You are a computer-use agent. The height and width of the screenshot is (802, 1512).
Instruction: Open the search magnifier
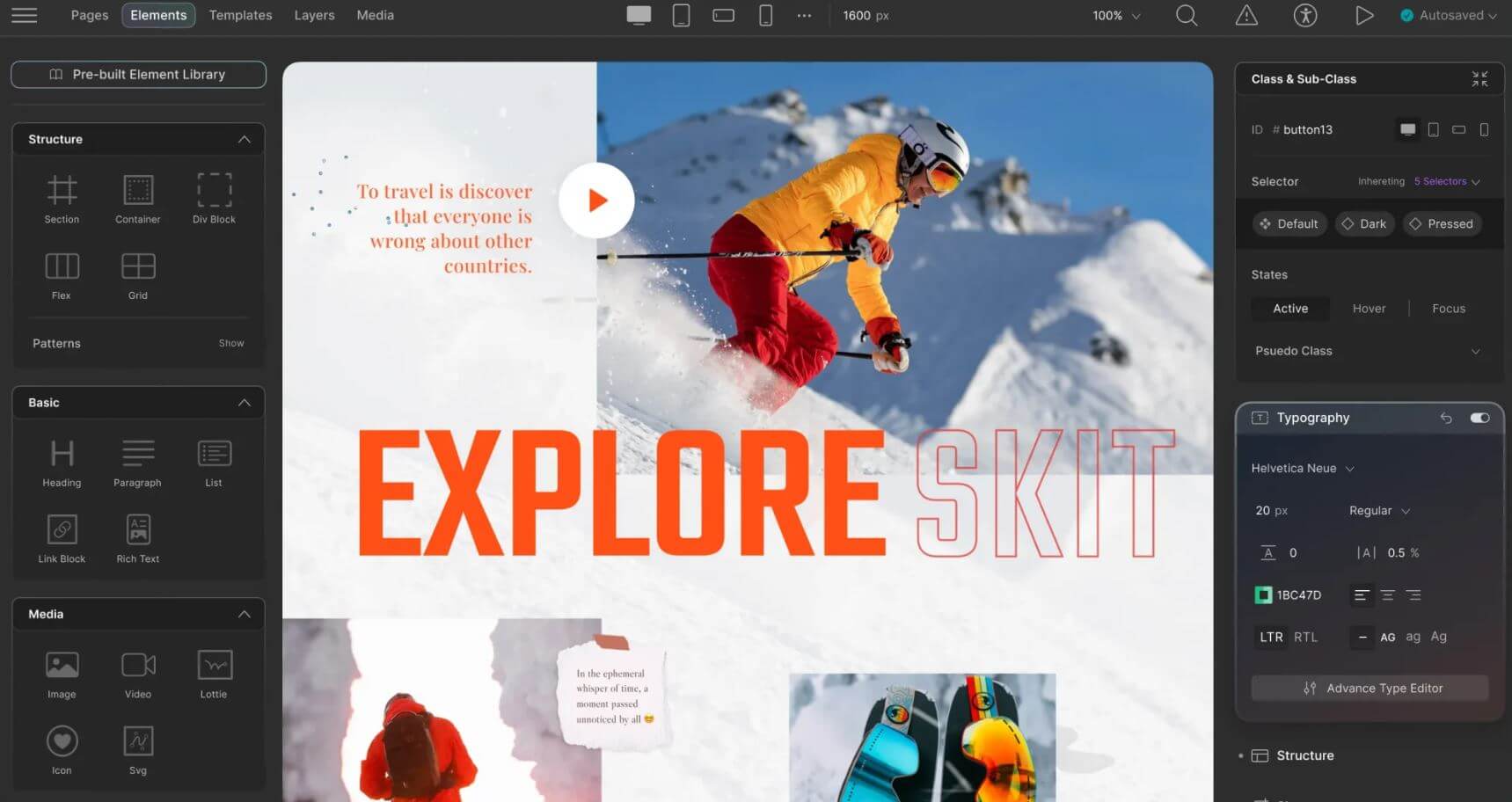pyautogui.click(x=1187, y=15)
